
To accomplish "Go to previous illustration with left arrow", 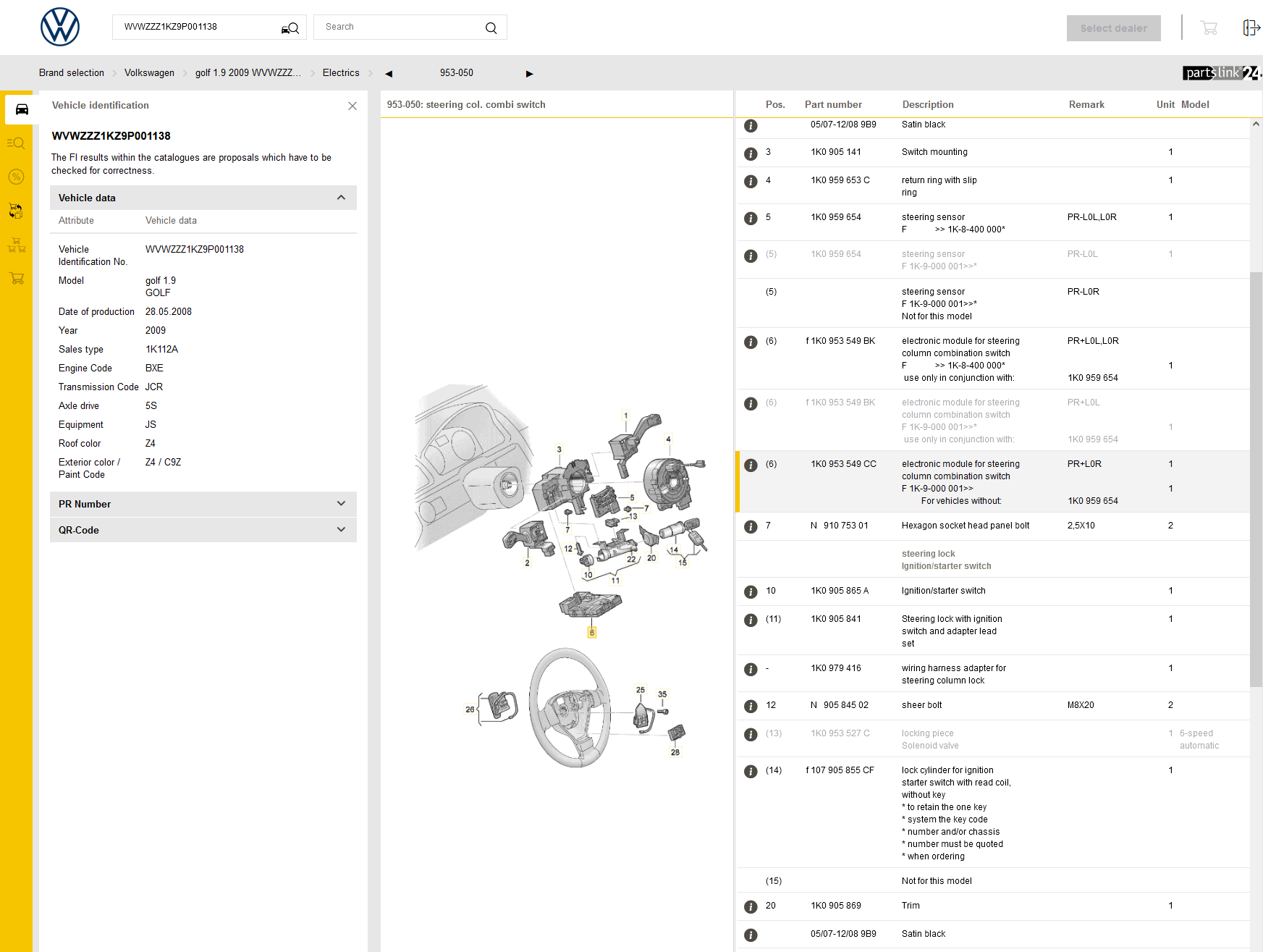I will click(389, 74).
